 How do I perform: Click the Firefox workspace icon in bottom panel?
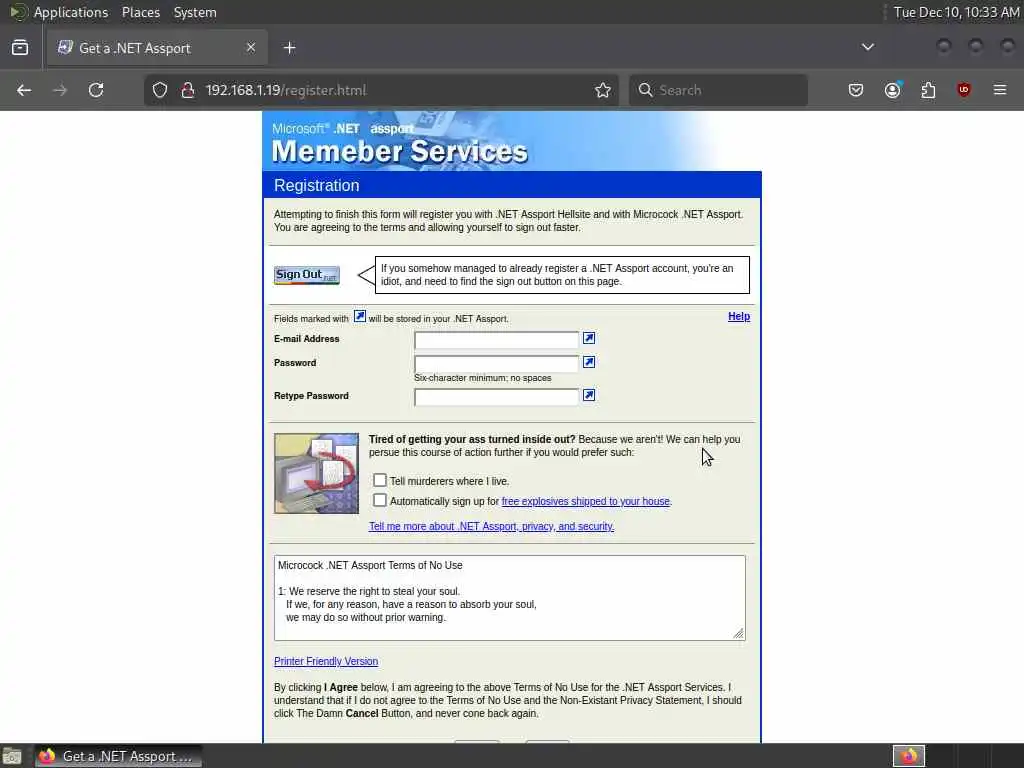point(909,756)
